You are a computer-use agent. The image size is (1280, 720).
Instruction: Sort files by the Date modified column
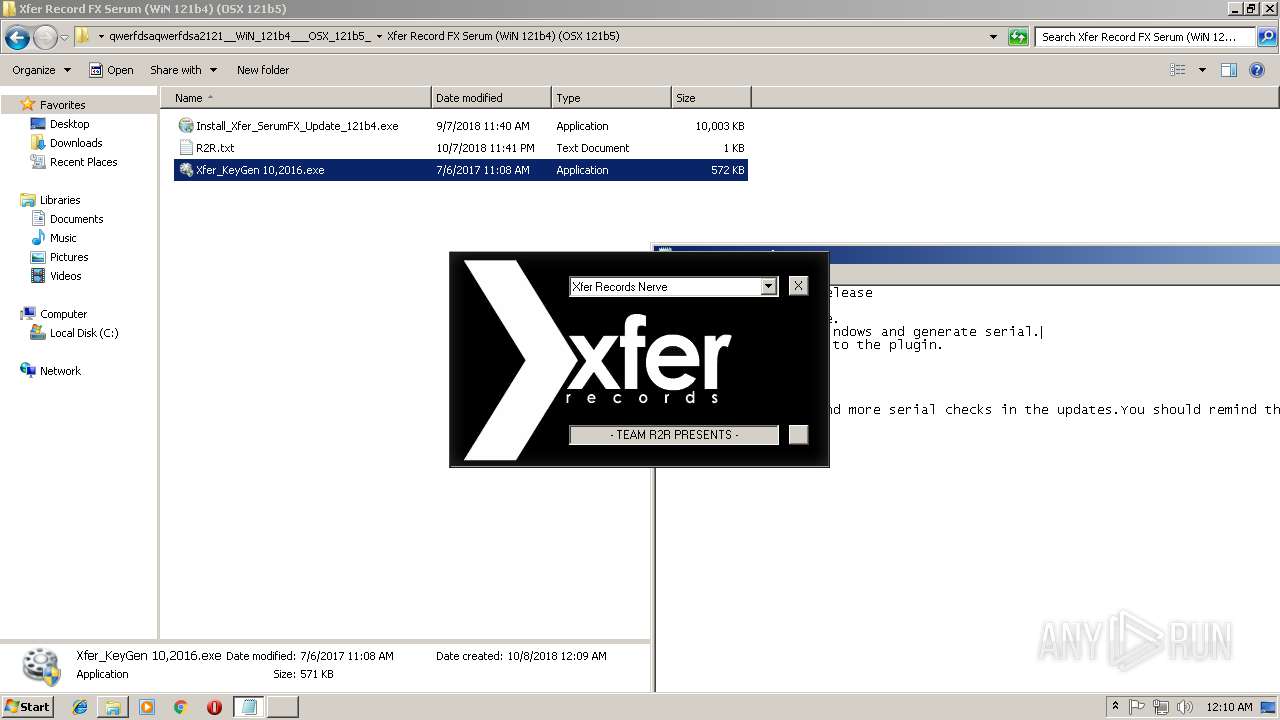(x=491, y=98)
